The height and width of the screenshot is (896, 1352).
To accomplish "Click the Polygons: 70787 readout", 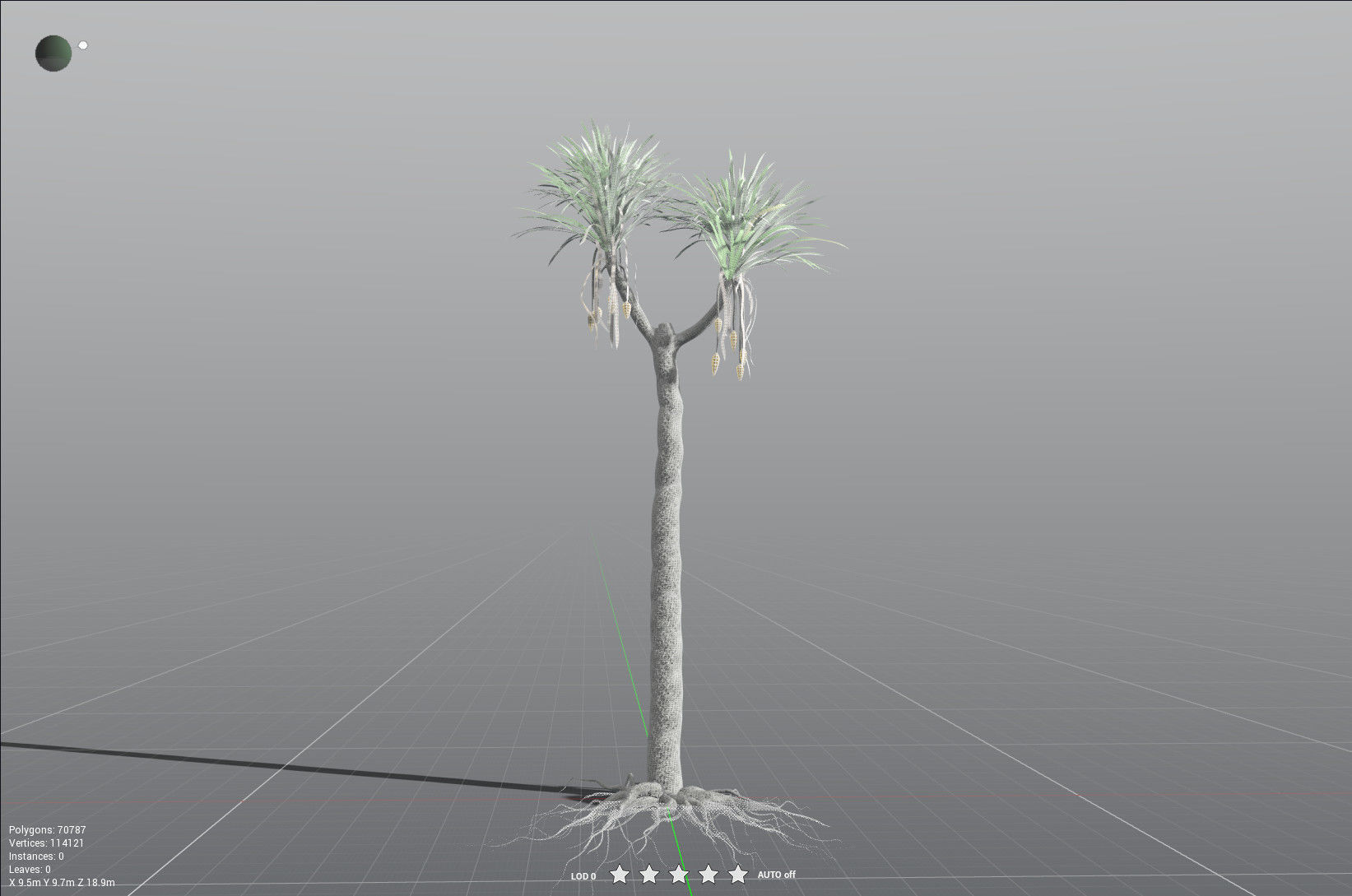I will pyautogui.click(x=48, y=830).
